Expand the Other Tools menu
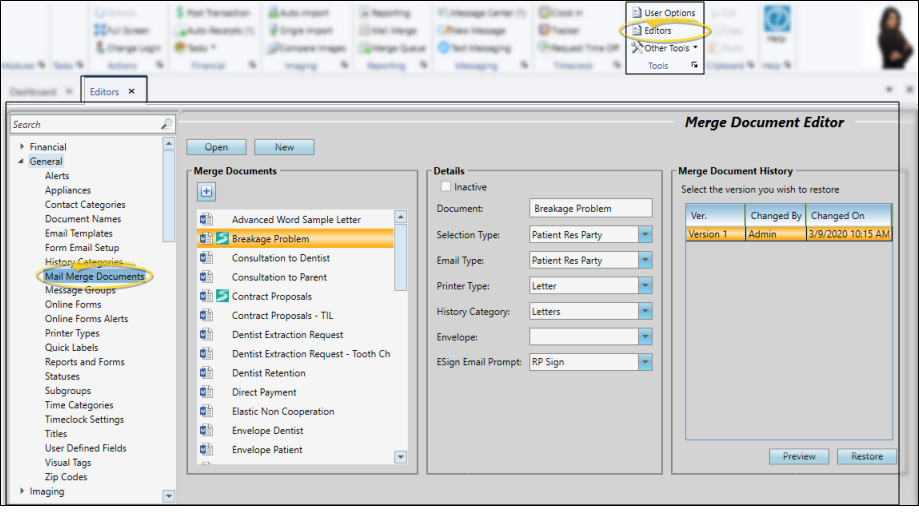This screenshot has width=919, height=517. (x=668, y=48)
